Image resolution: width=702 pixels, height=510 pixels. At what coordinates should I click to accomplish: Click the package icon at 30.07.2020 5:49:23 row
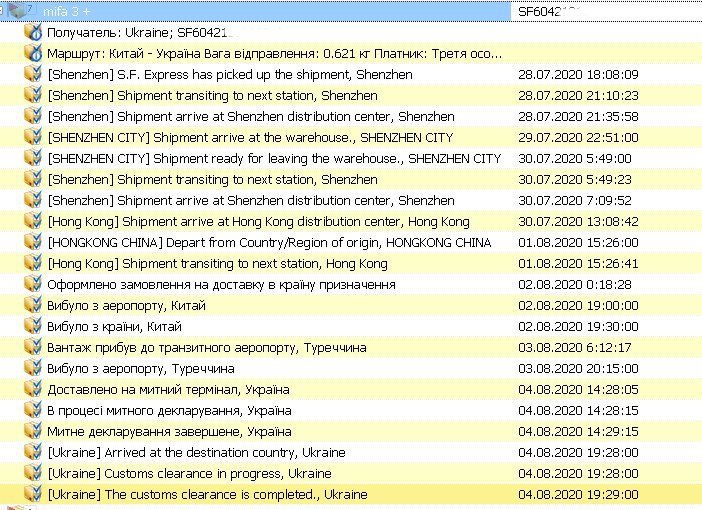33,179
